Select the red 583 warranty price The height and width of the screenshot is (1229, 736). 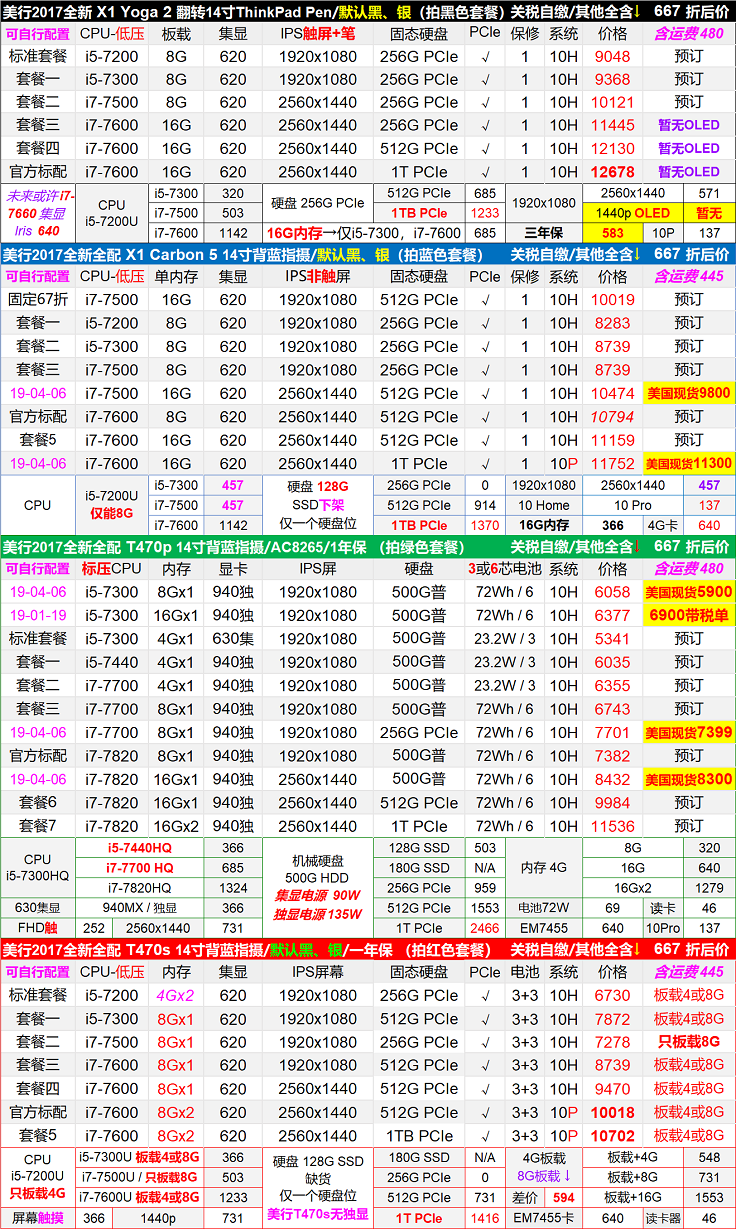tap(613, 232)
